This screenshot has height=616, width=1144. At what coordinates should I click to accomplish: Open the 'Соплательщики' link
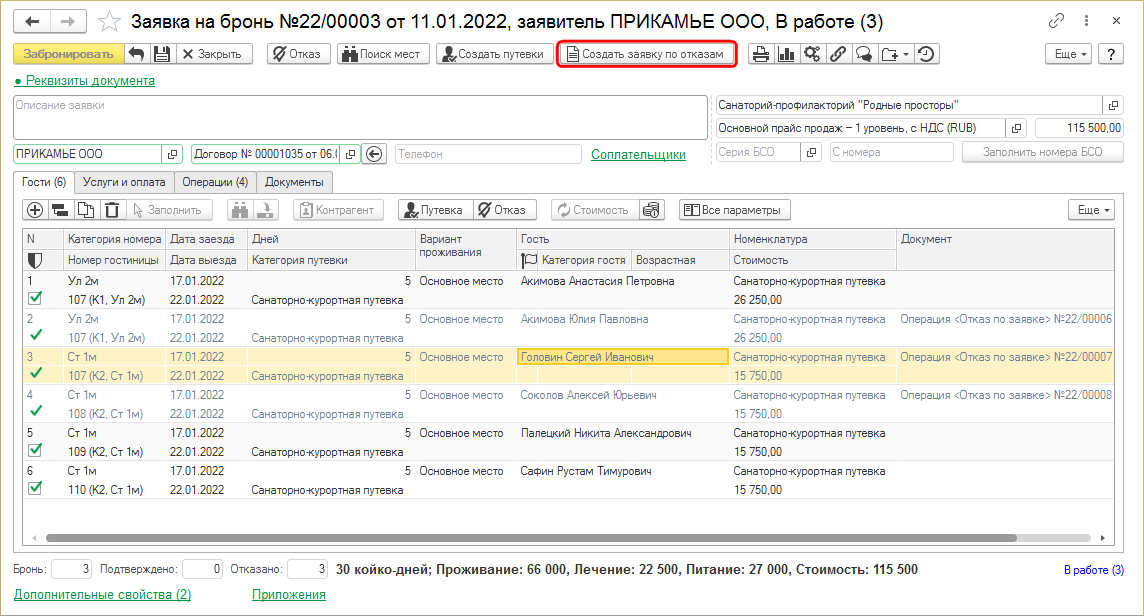tap(638, 154)
